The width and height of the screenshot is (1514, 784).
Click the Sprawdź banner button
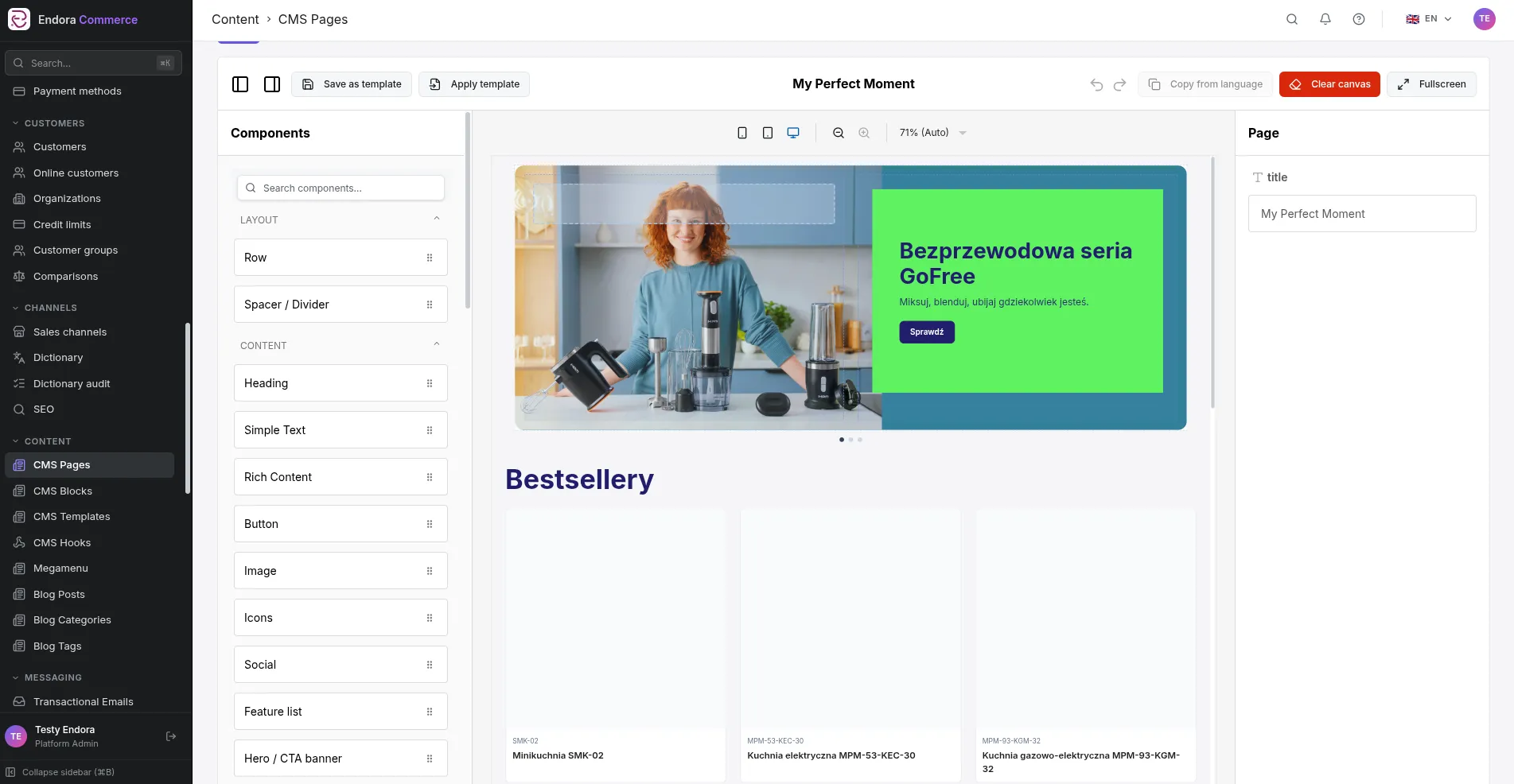pyautogui.click(x=927, y=332)
